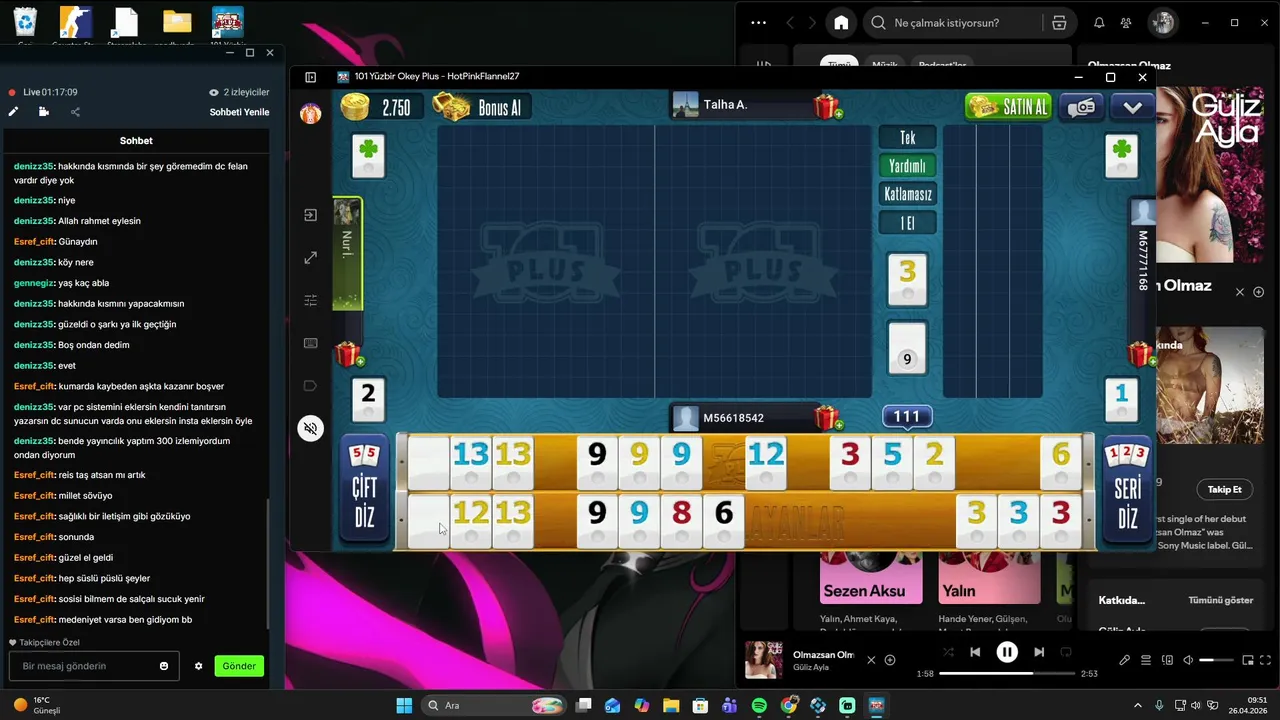The height and width of the screenshot is (720, 1280).
Task: Click Tümünü göster link in Spotify
Action: (1220, 600)
